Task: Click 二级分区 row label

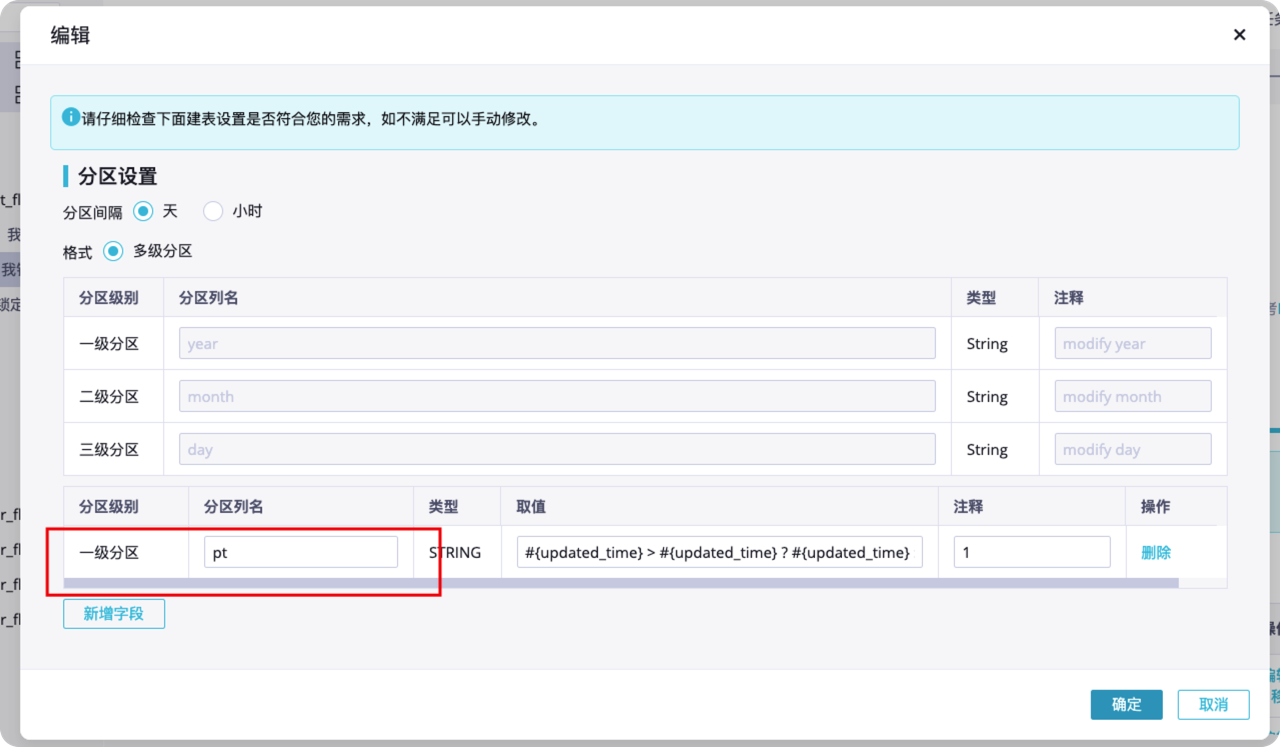Action: tap(109, 396)
